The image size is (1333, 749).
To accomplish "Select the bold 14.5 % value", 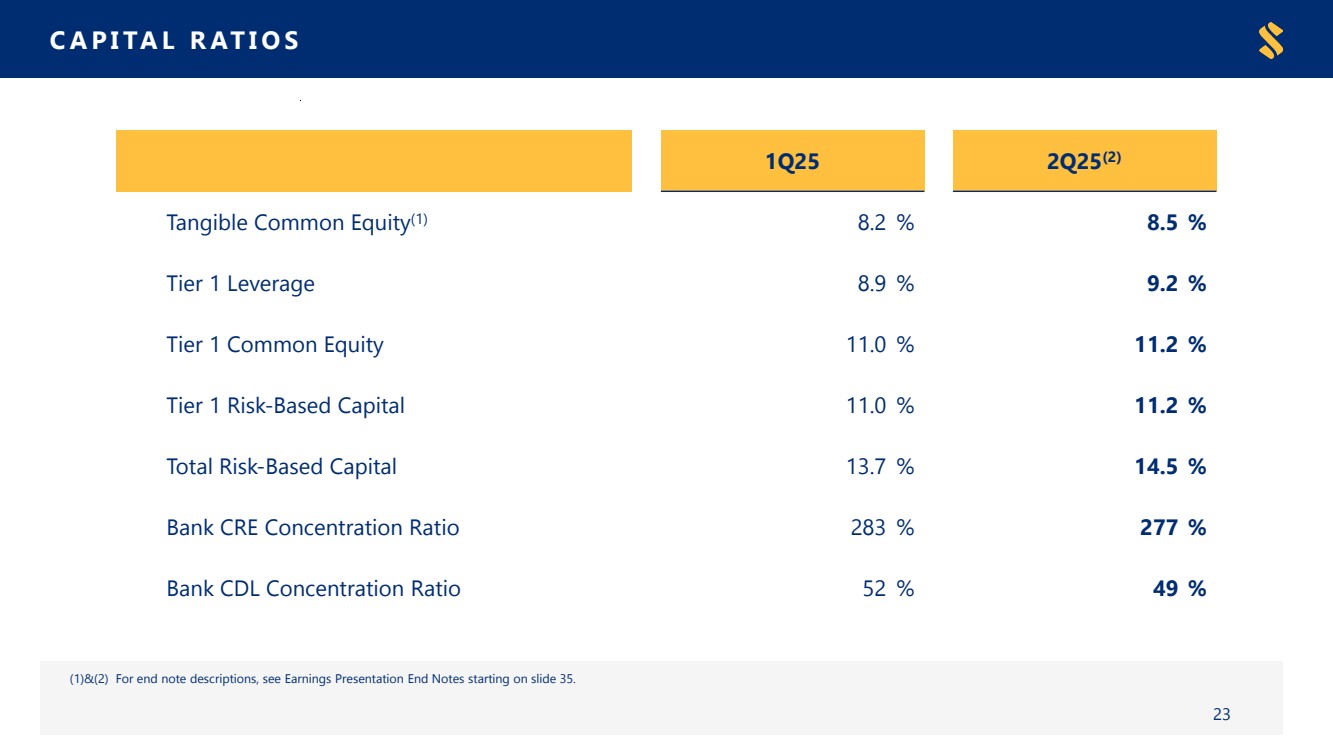I will coord(1172,467).
